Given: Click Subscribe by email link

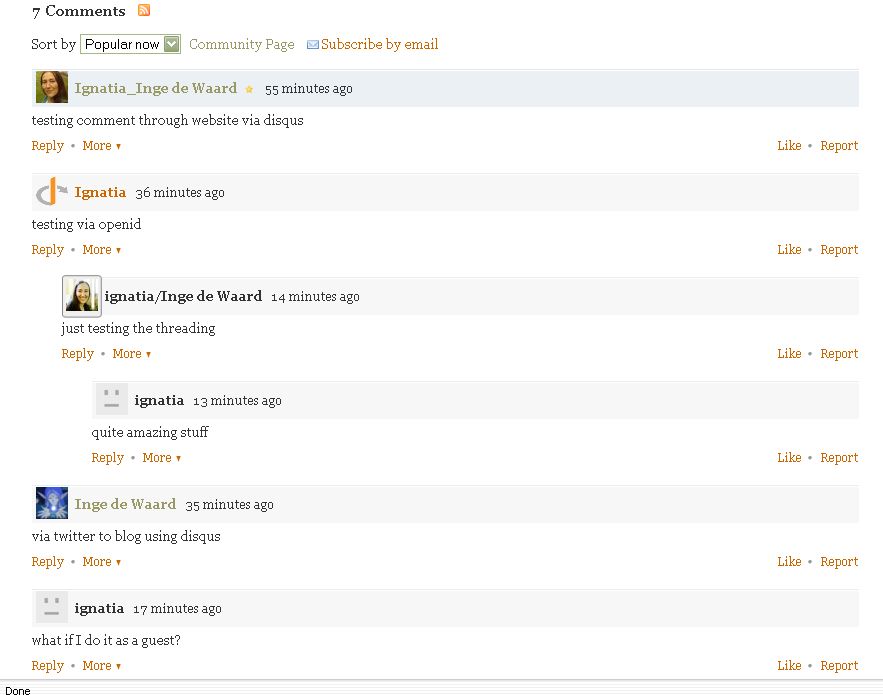Looking at the screenshot, I should (x=379, y=44).
